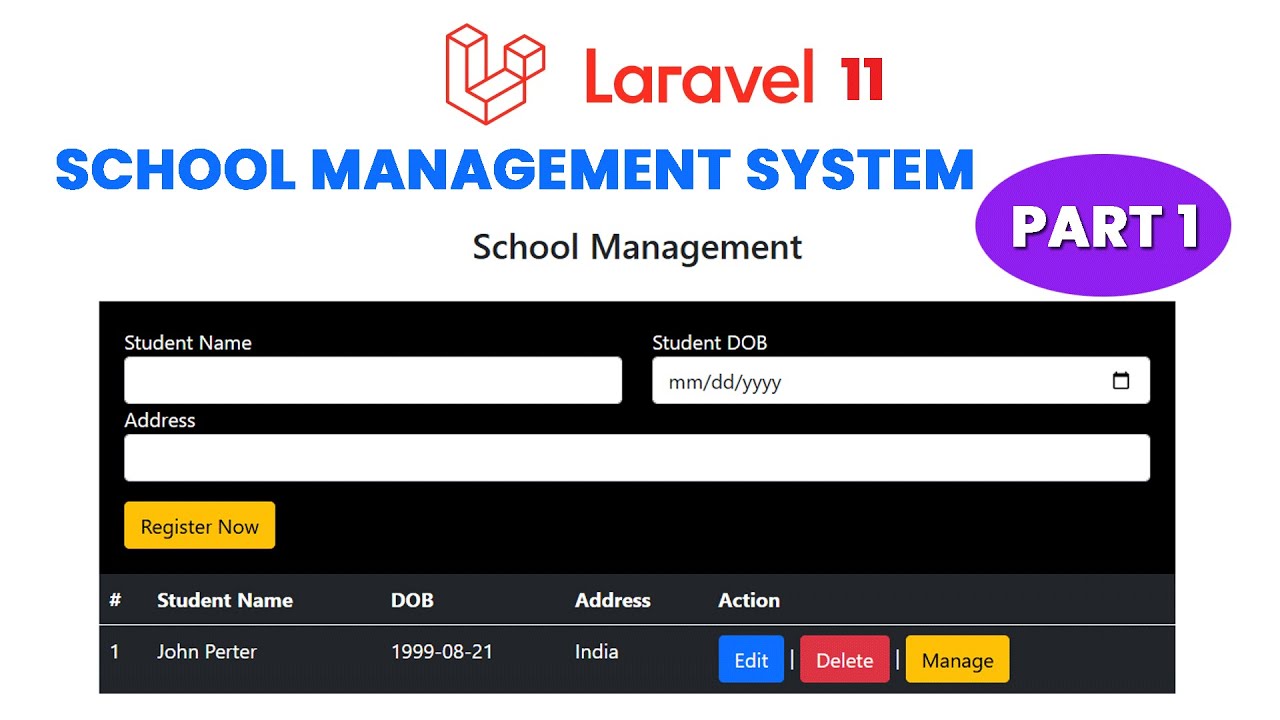Select the 1999-08-21 DOB cell

(442, 652)
